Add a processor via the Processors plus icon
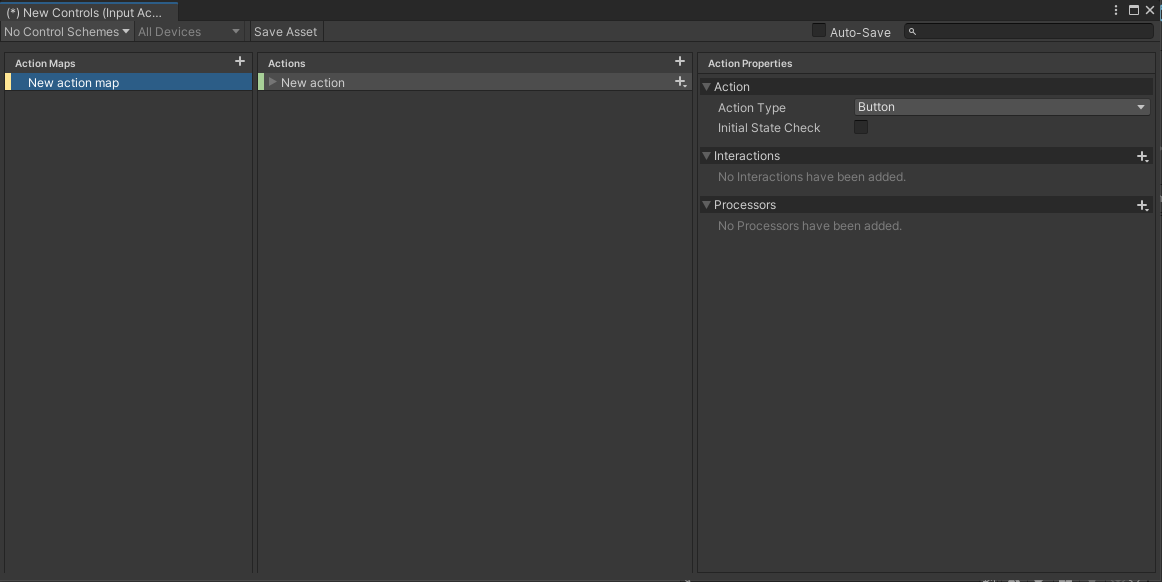This screenshot has width=1162, height=582. tap(1143, 205)
